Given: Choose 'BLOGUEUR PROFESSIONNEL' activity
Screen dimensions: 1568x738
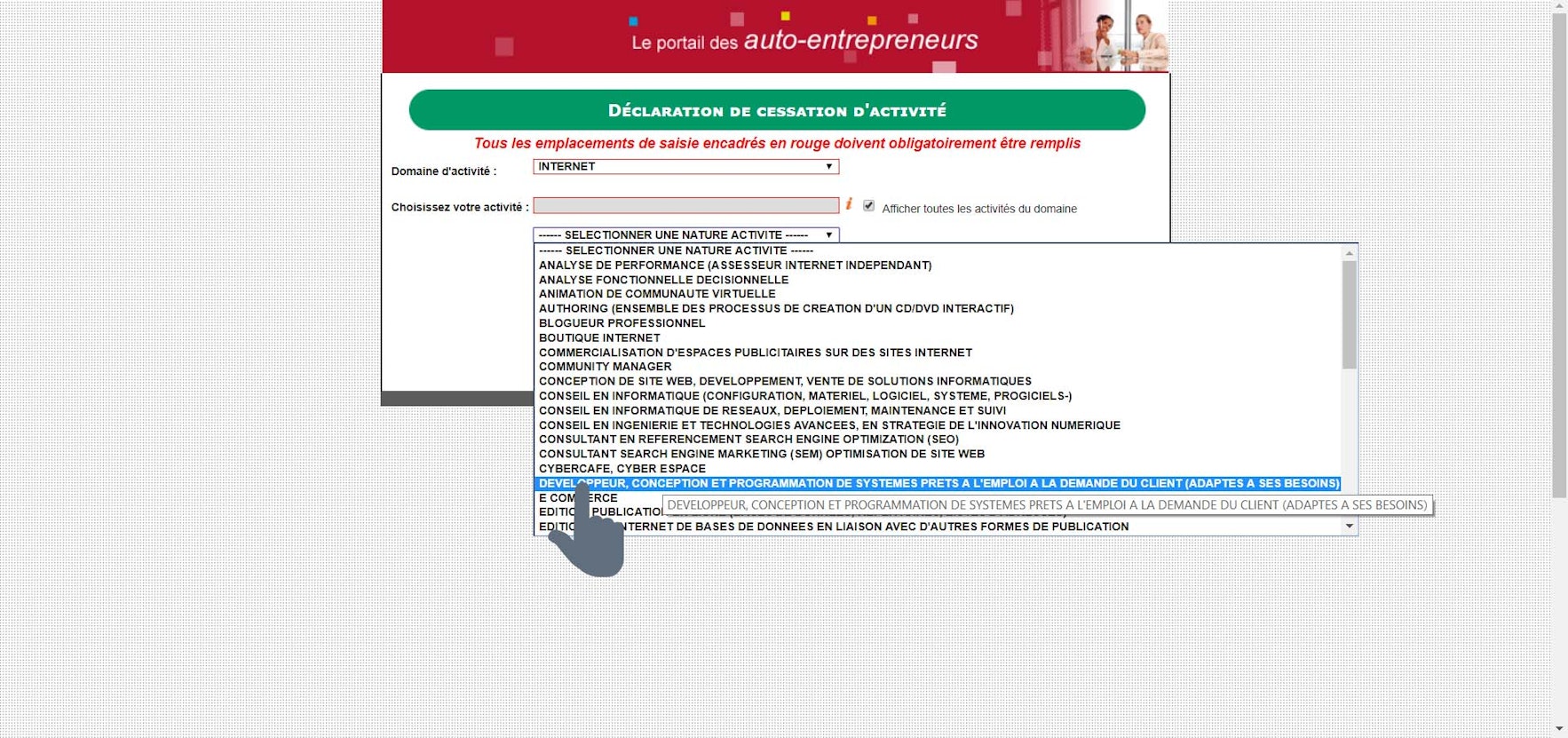Looking at the screenshot, I should point(938,323).
